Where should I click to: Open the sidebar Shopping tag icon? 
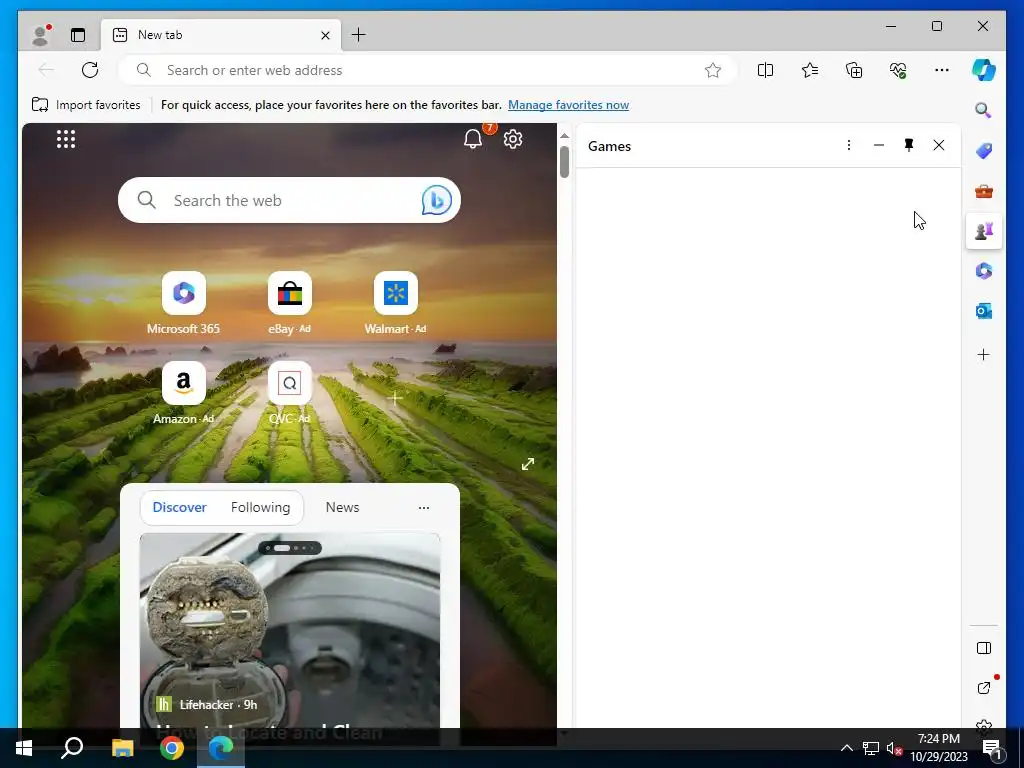click(984, 151)
